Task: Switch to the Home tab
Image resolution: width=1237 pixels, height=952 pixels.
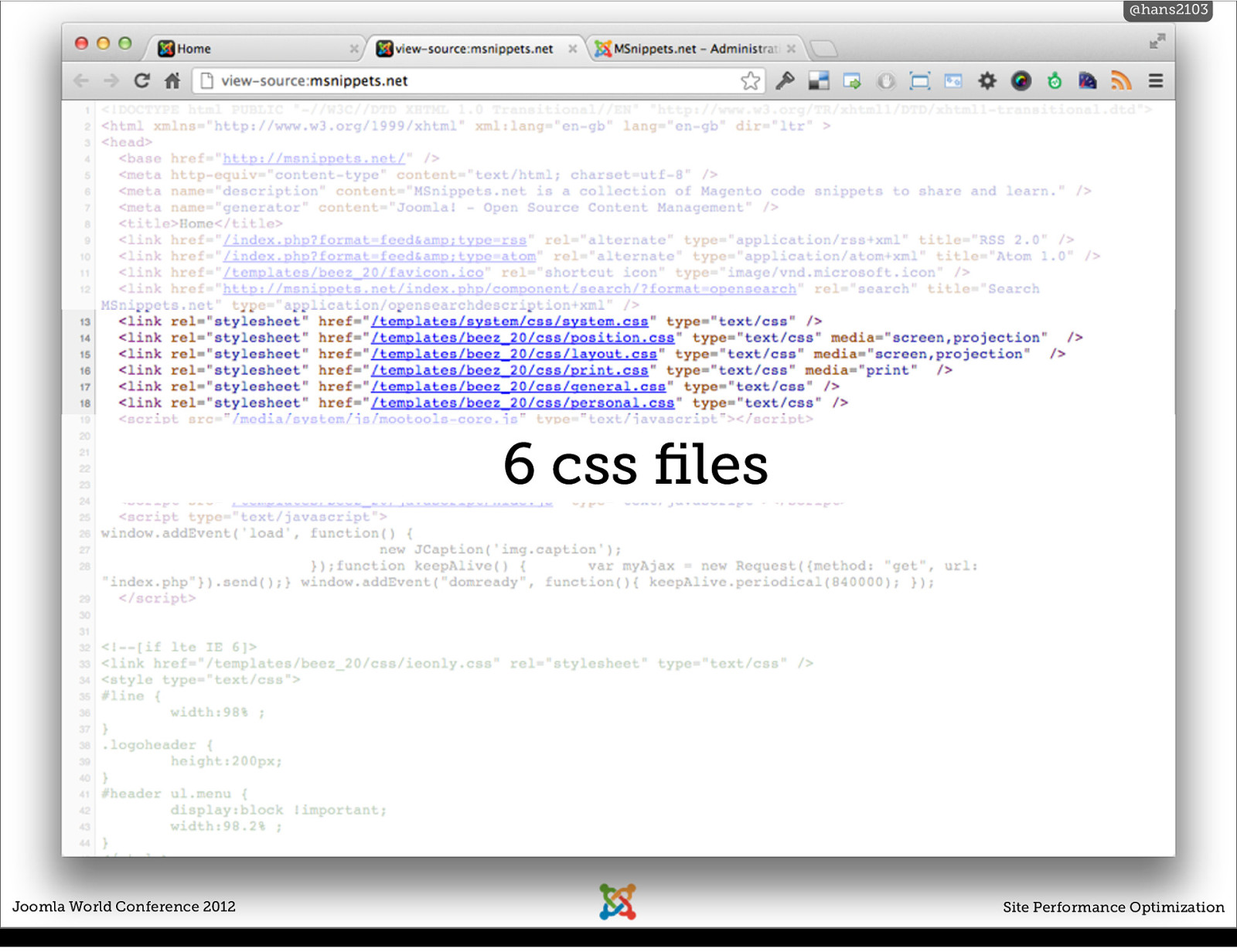Action: tap(255, 49)
